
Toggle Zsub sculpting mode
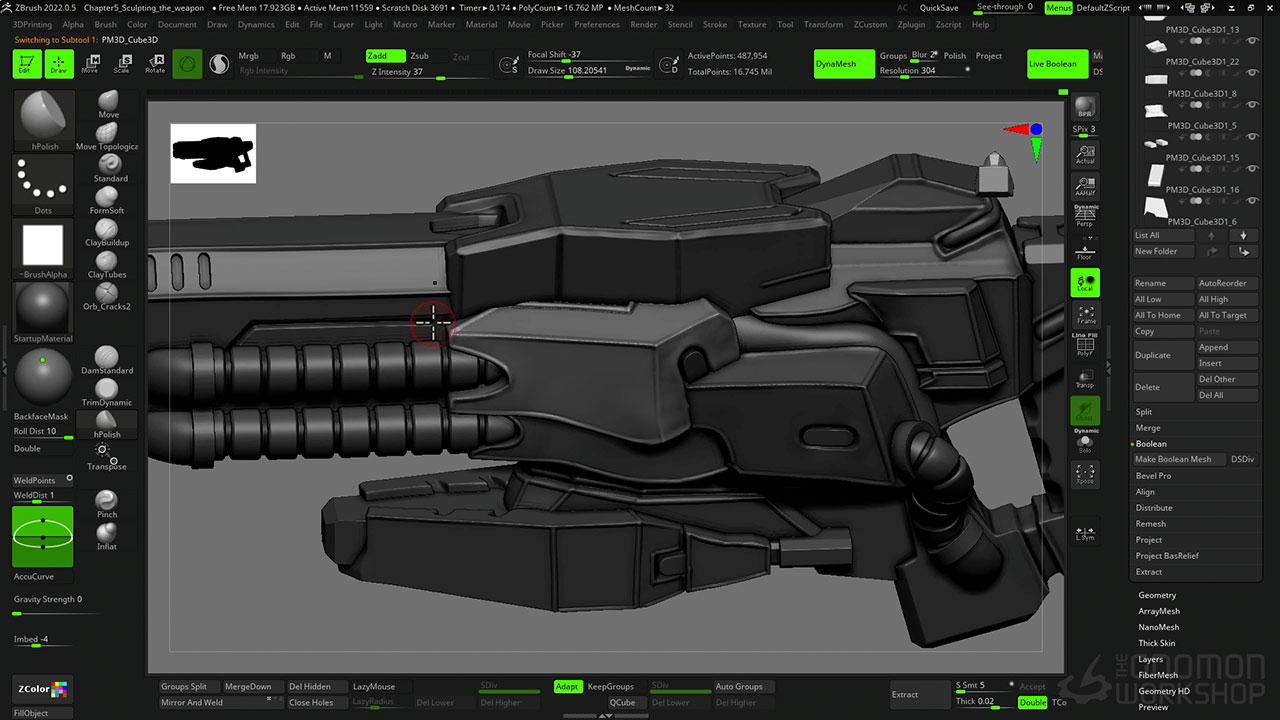tap(420, 56)
